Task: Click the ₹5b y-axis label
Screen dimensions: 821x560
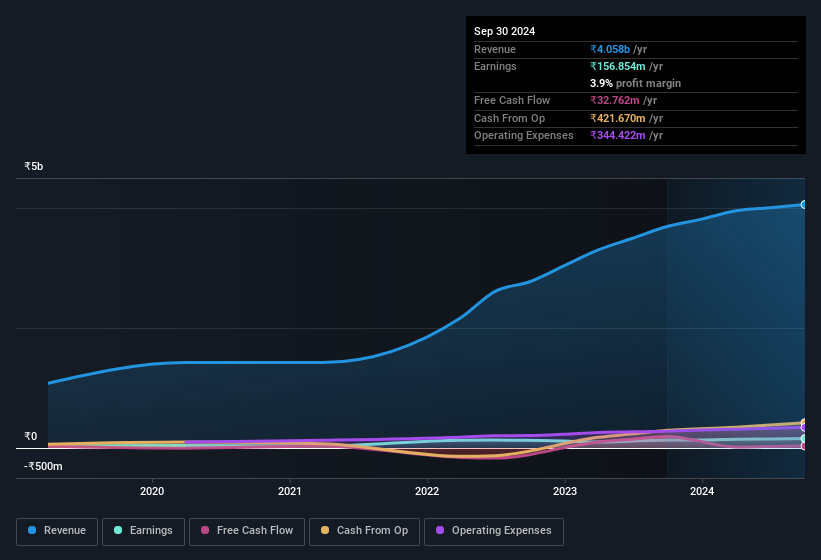Action: [34, 166]
